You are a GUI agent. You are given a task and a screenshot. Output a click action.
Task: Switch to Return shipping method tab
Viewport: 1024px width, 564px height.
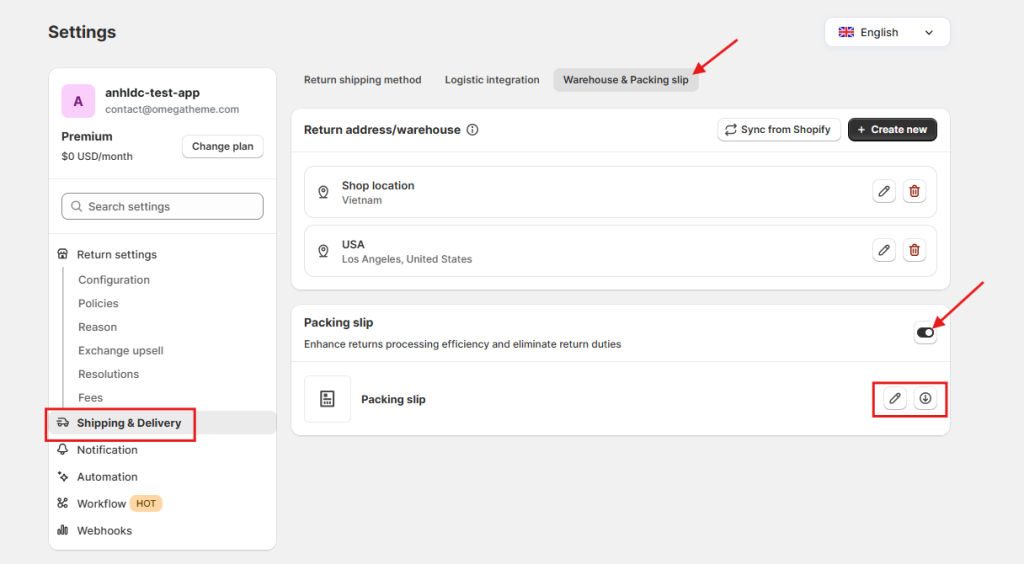362,80
